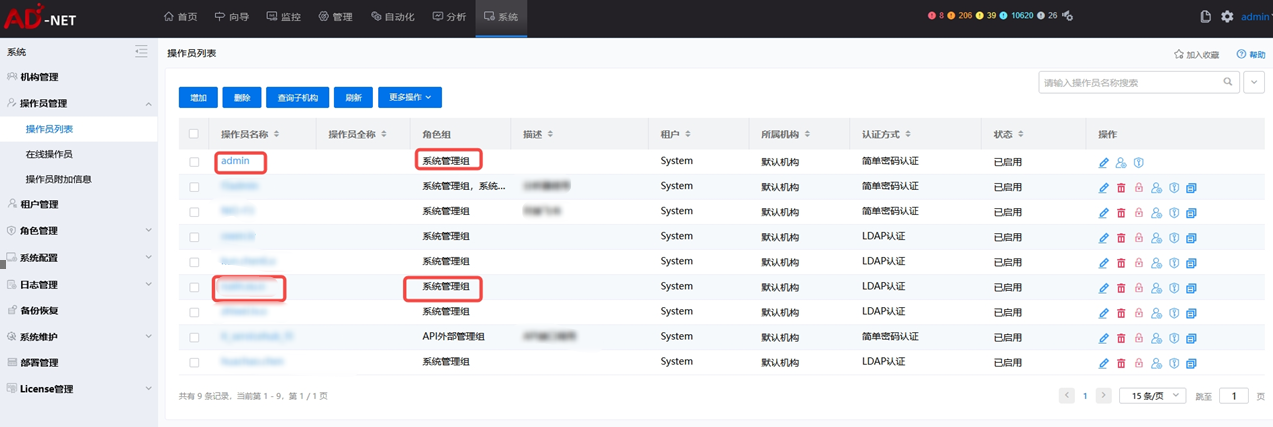Open the 更多操作 dropdown button

coord(409,98)
